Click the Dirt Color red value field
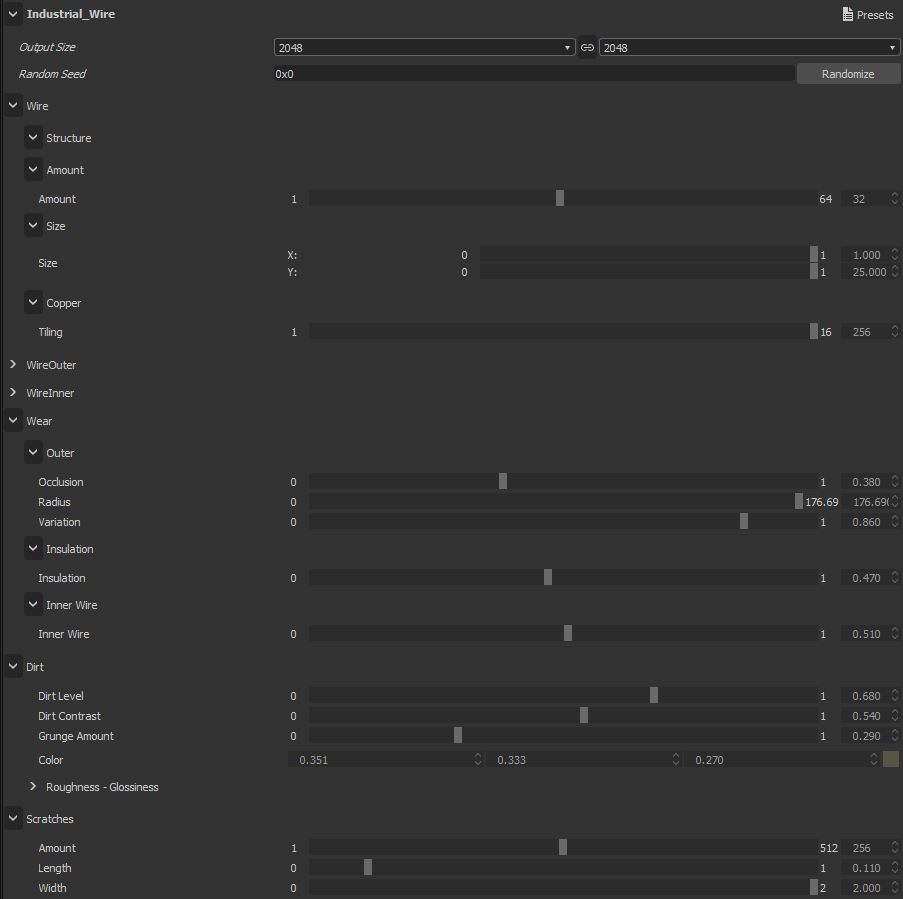This screenshot has width=903, height=899. (385, 760)
